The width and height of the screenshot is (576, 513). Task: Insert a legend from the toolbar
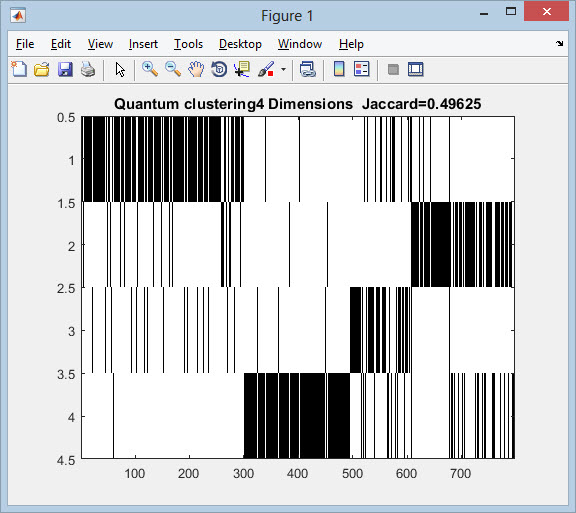(361, 69)
